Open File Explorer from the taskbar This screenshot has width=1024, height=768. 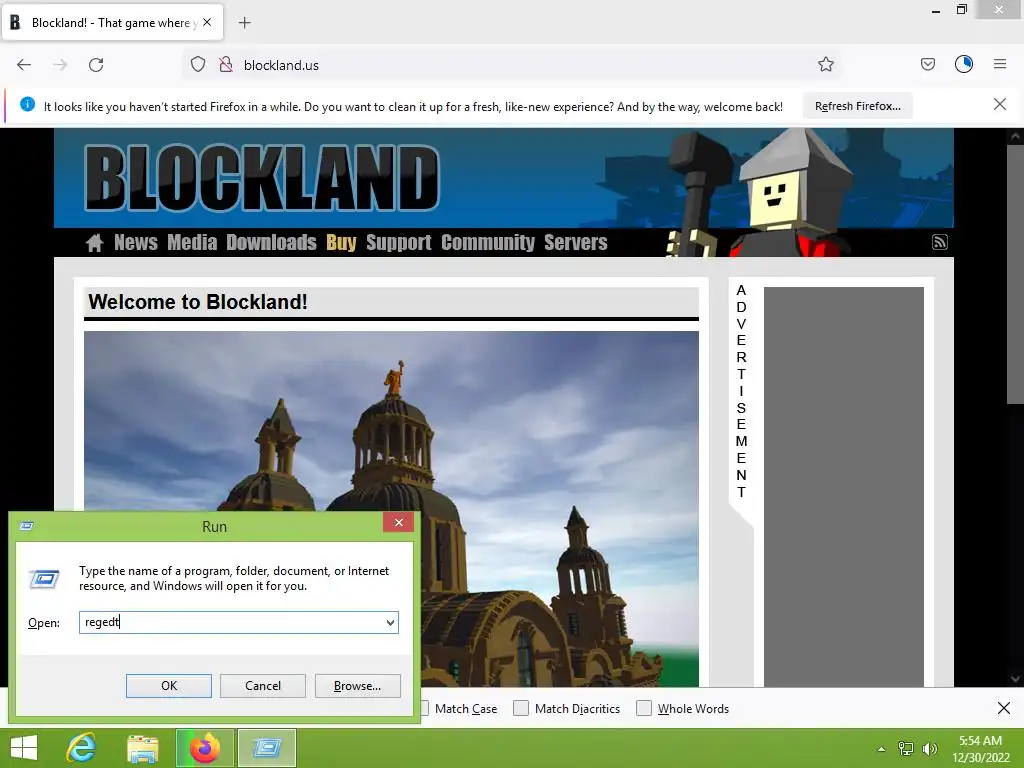(x=142, y=748)
